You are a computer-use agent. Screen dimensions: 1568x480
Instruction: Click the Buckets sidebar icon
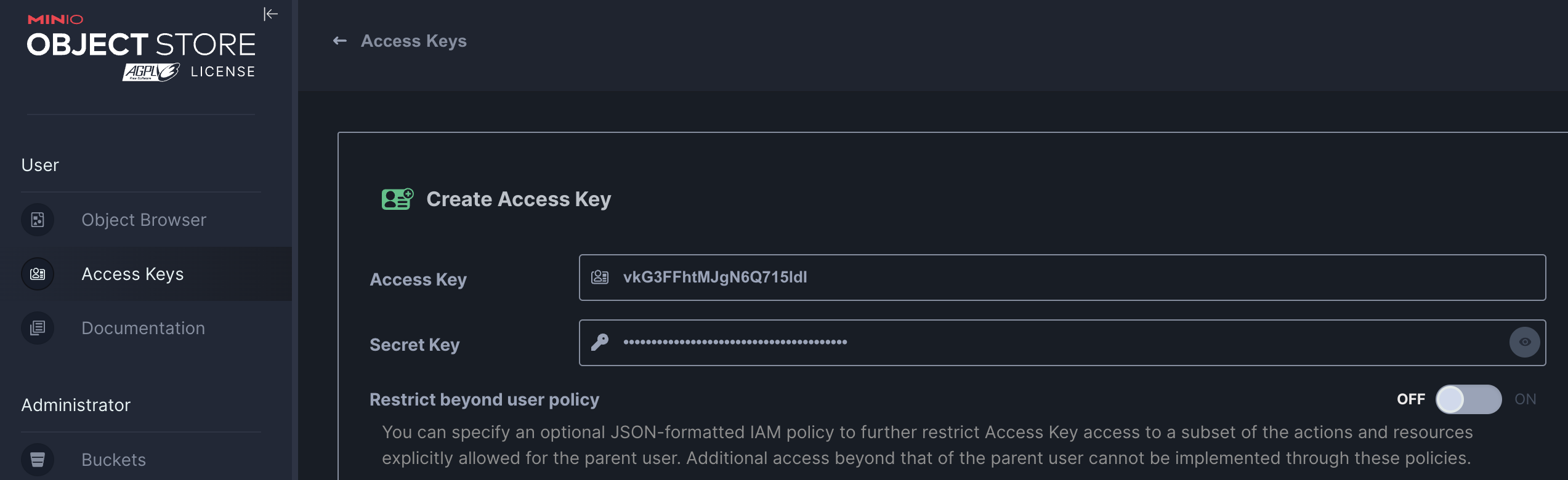(x=38, y=460)
